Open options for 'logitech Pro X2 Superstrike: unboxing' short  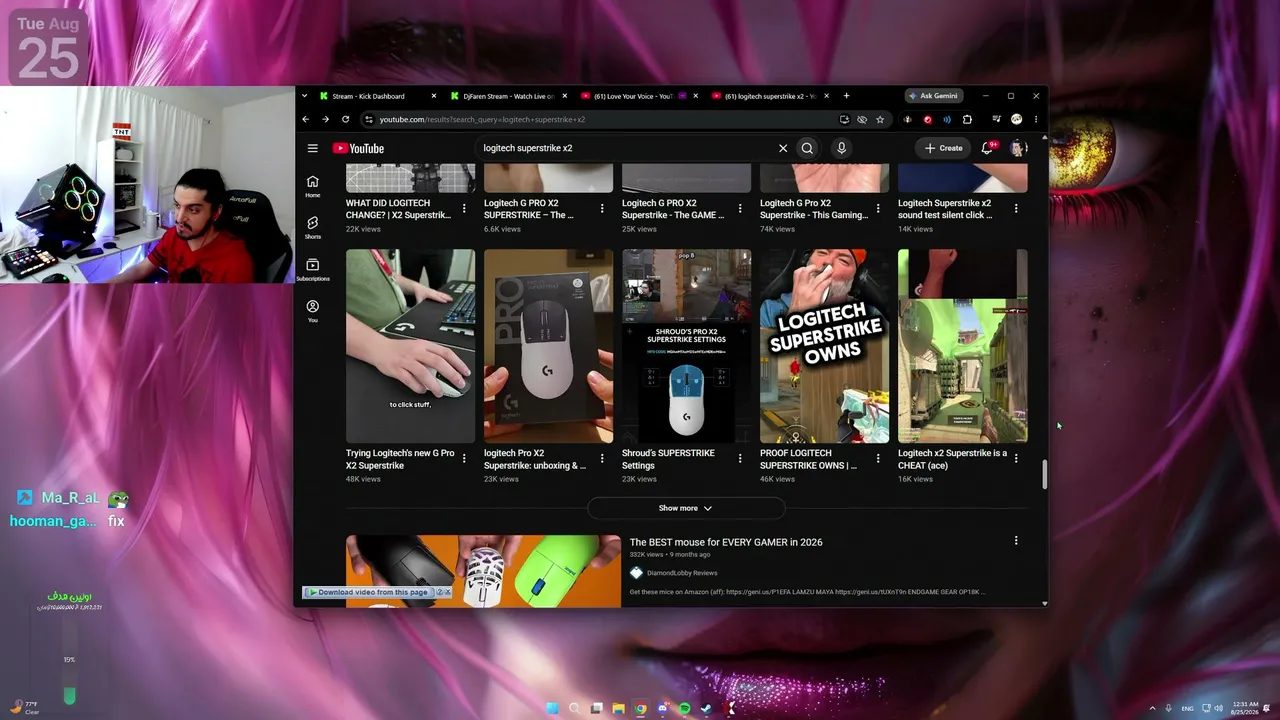[x=602, y=458]
